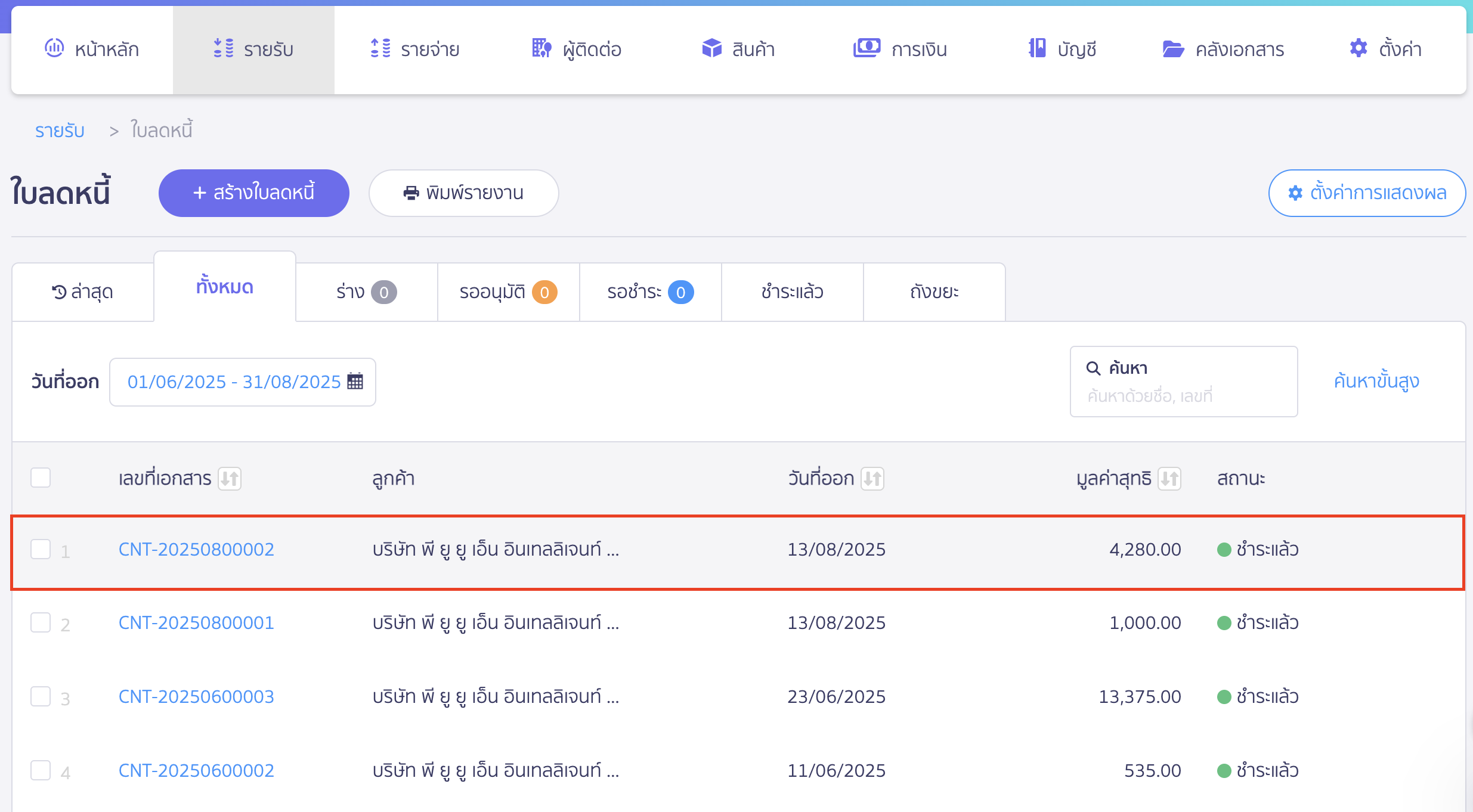Open document link CNT-20250800001
The width and height of the screenshot is (1473, 812).
coord(196,622)
